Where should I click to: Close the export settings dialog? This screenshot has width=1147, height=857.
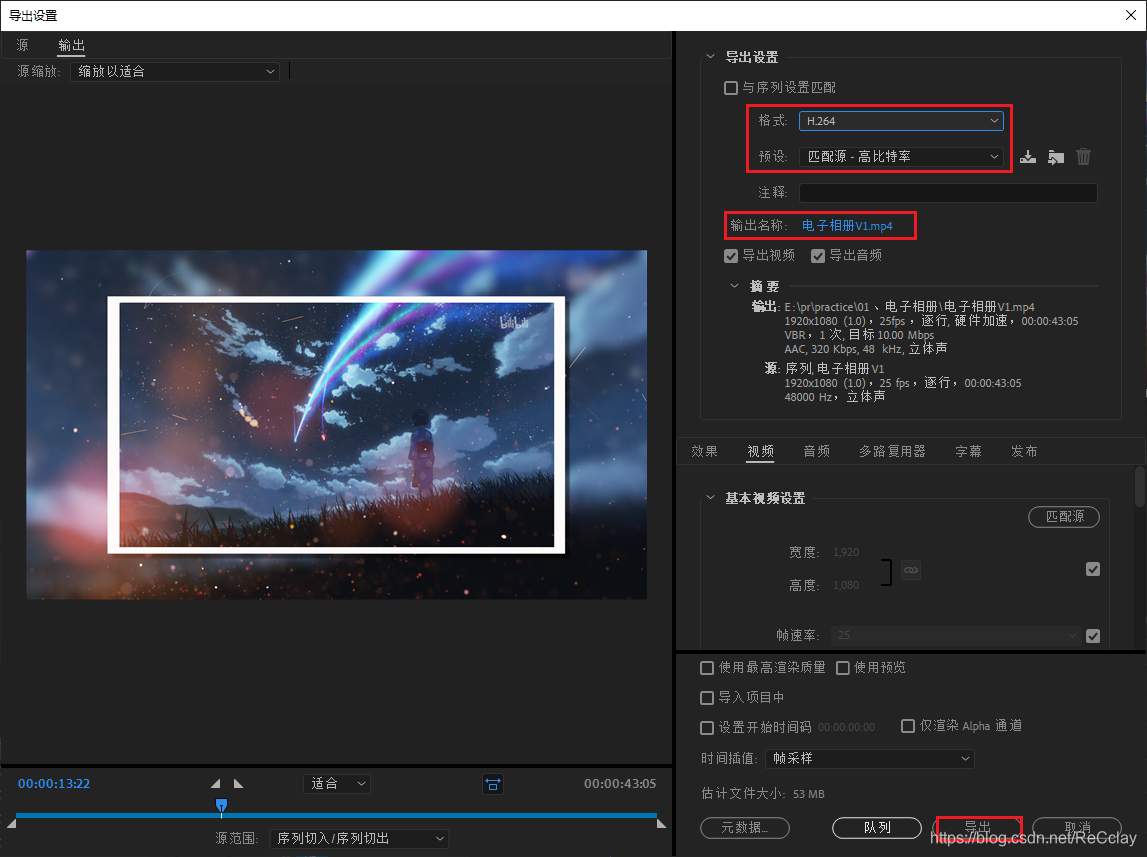[1130, 15]
